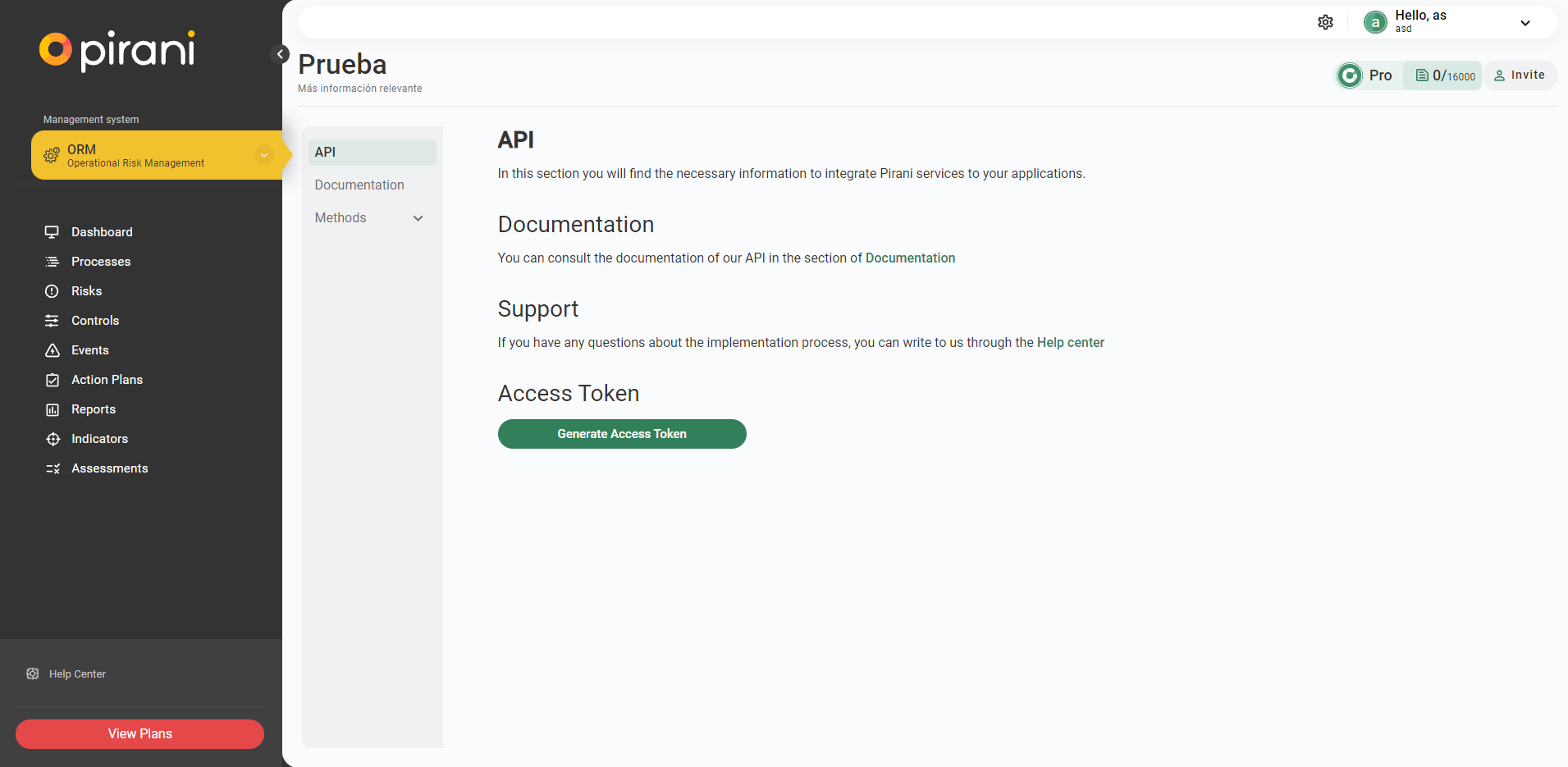Select the API tab
The image size is (1568, 767).
click(325, 152)
